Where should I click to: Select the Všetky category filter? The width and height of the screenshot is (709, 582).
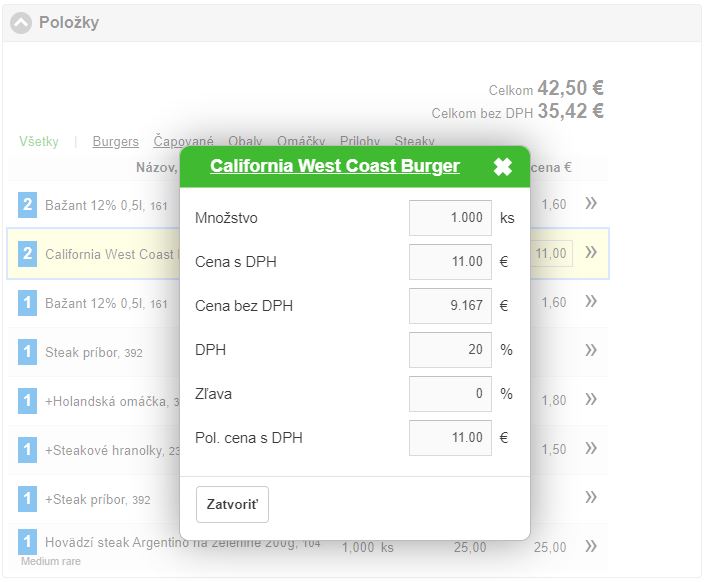[x=39, y=142]
